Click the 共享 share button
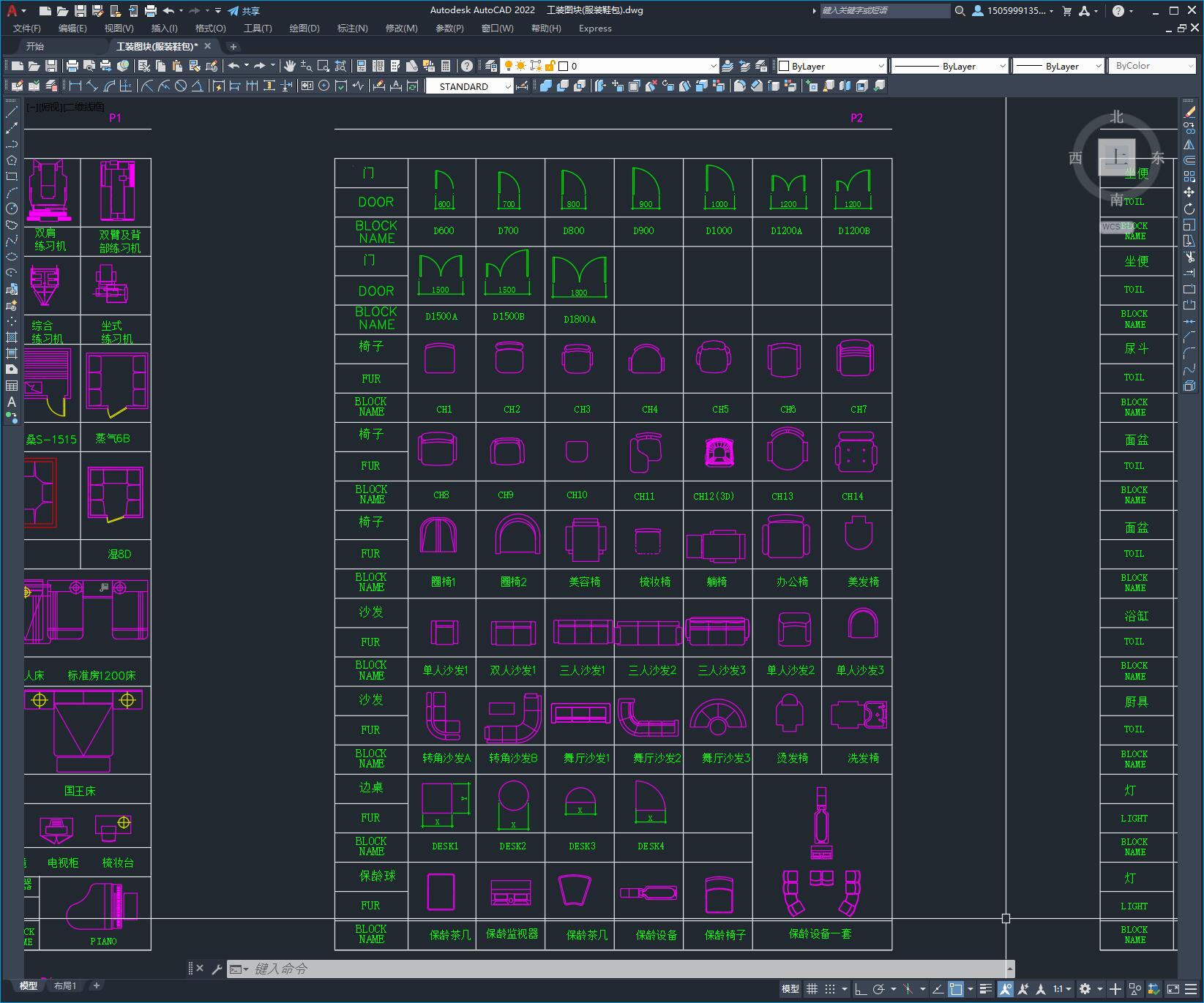 244,11
